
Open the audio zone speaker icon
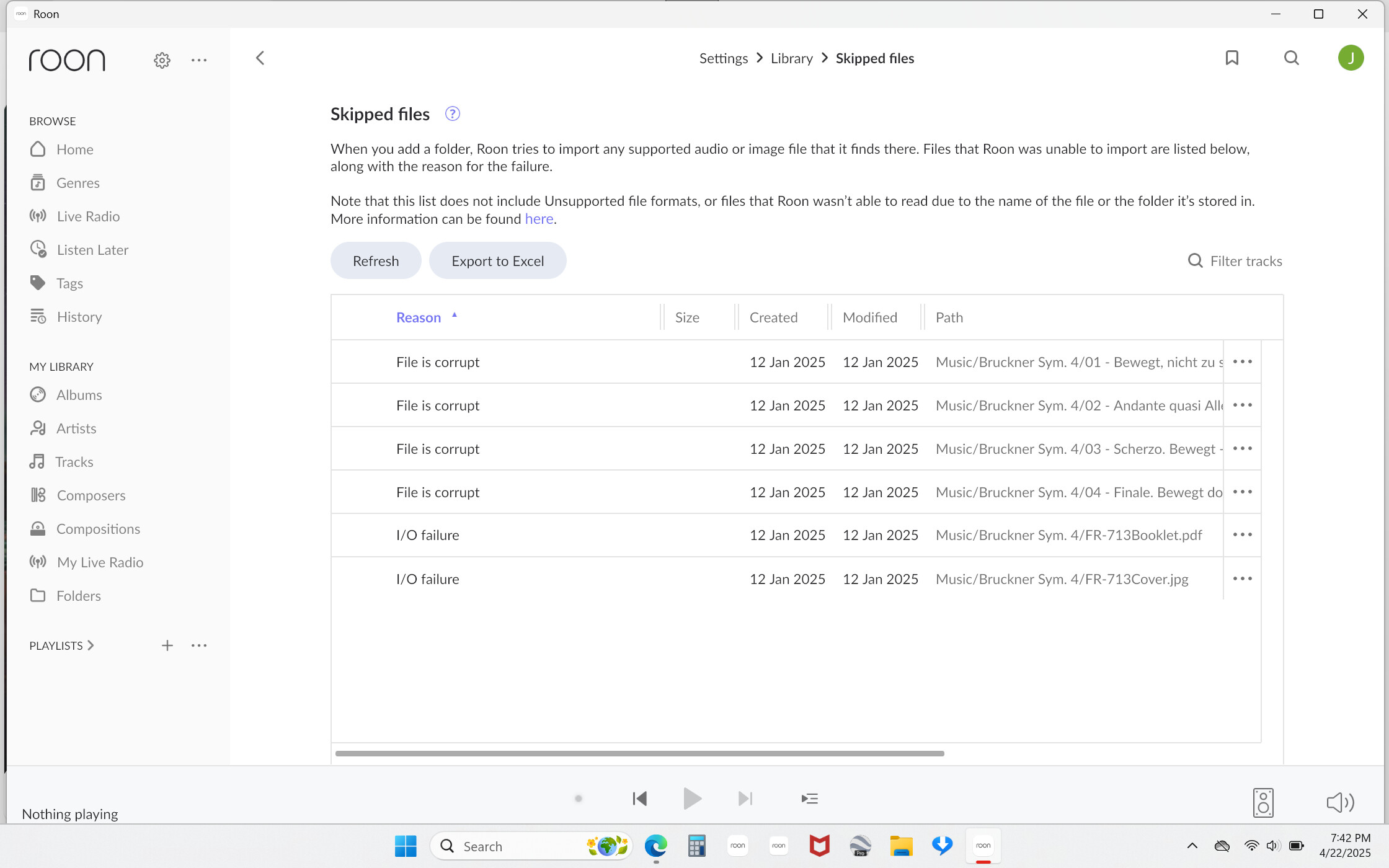(x=1263, y=802)
